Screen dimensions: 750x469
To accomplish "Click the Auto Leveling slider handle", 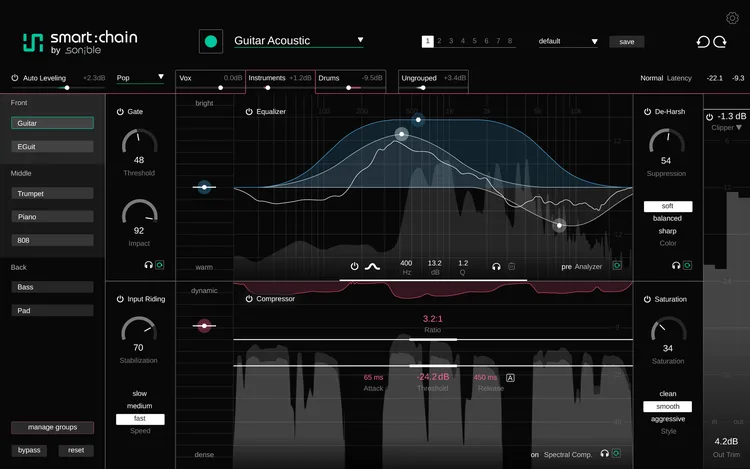I will [x=67, y=88].
